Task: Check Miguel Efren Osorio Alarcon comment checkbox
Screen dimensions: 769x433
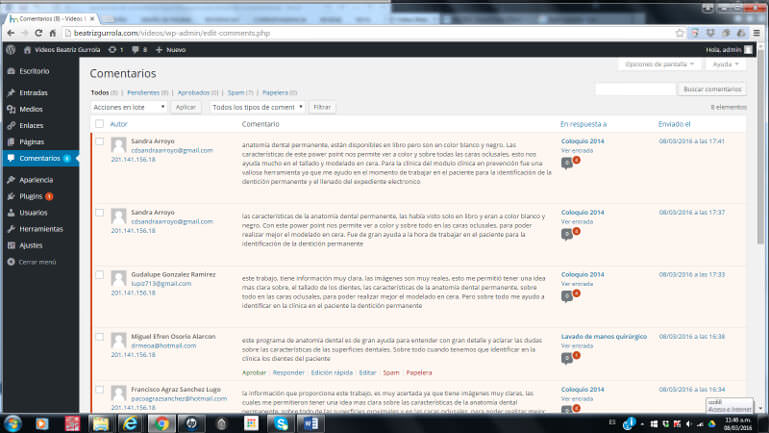Action: [100, 336]
